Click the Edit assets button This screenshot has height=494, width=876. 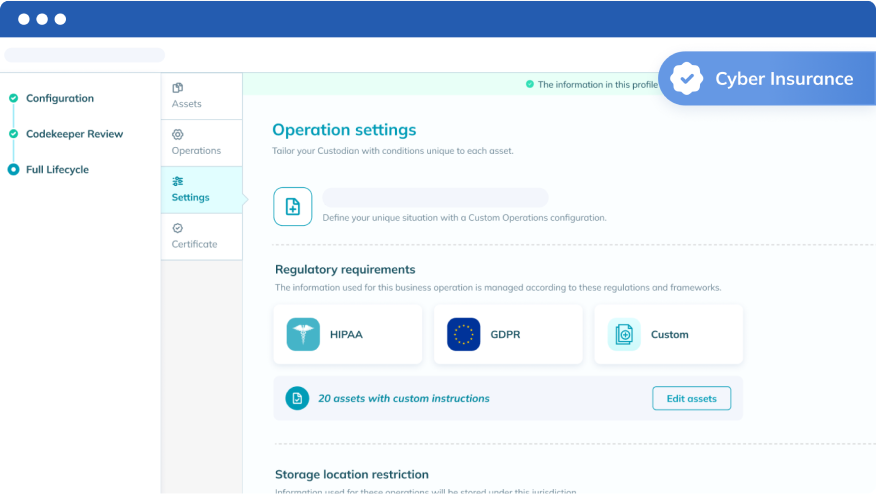pyautogui.click(x=692, y=398)
